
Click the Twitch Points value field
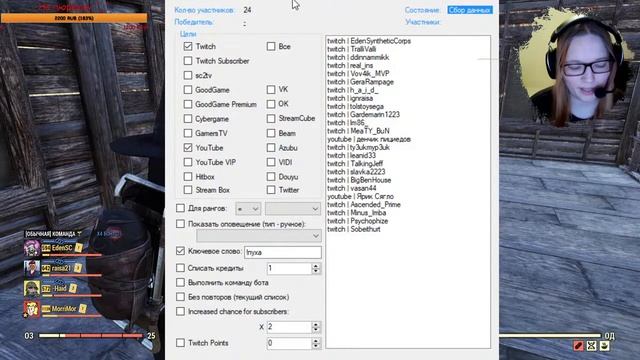[x=289, y=343]
